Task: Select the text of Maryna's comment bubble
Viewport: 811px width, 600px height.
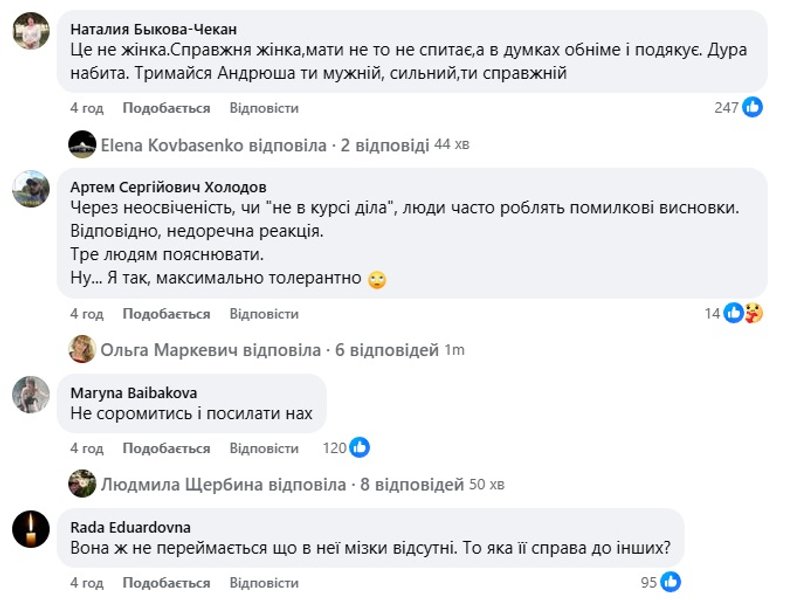Action: (189, 412)
